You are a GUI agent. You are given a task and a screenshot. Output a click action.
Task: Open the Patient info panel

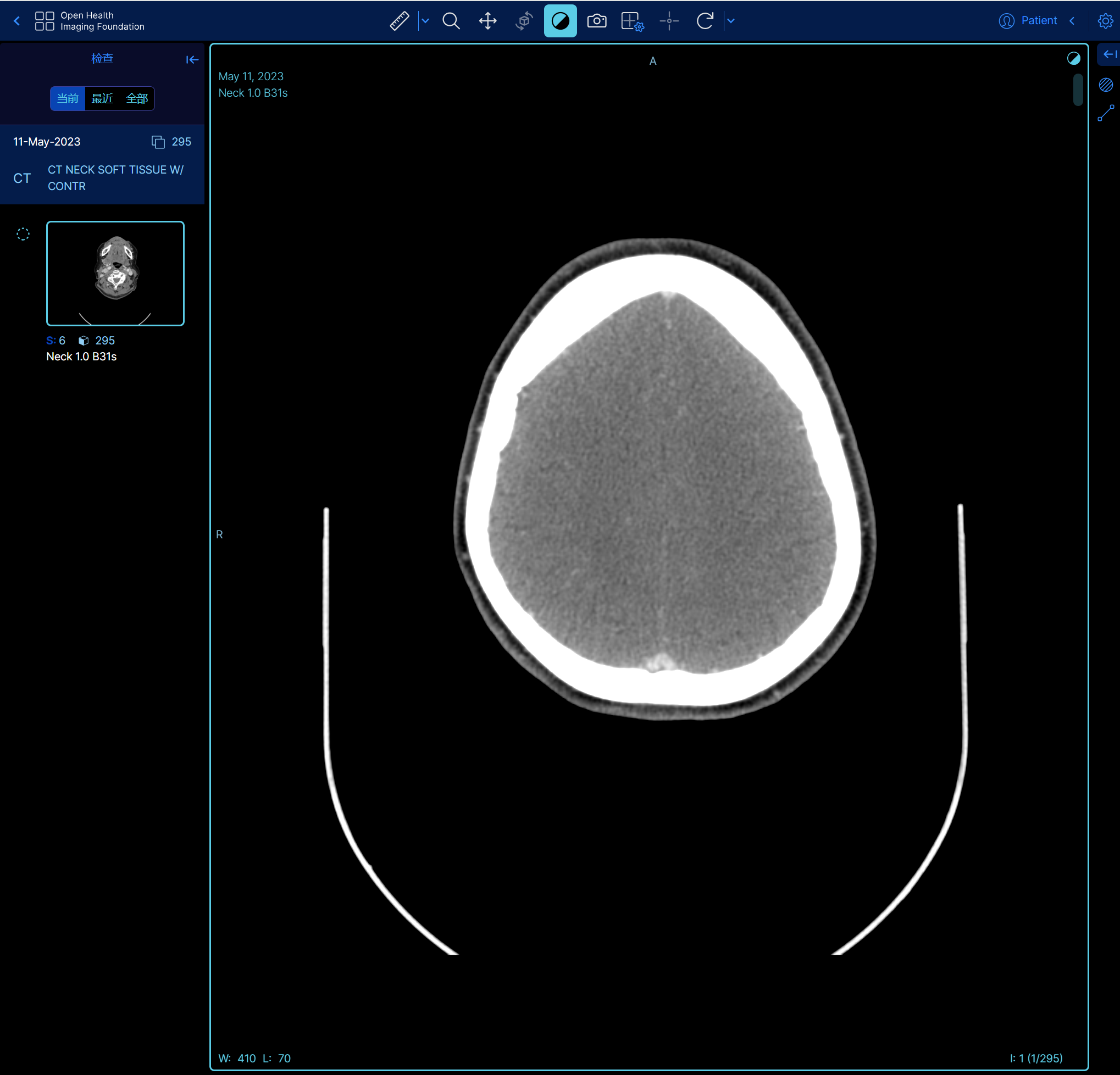(1028, 21)
